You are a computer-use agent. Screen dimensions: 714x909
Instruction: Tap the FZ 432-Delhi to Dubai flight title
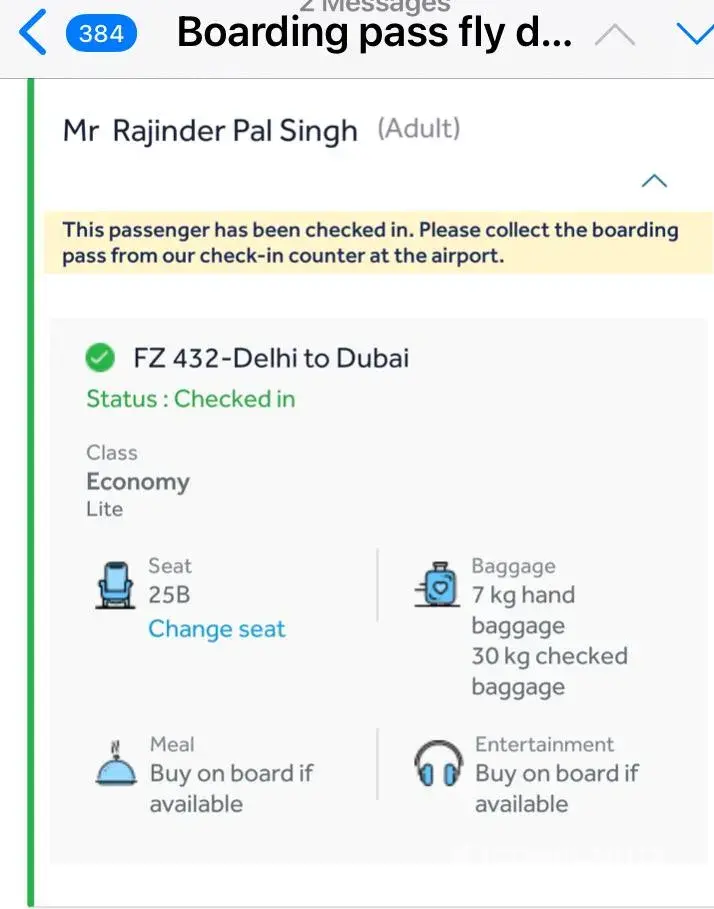pos(271,358)
